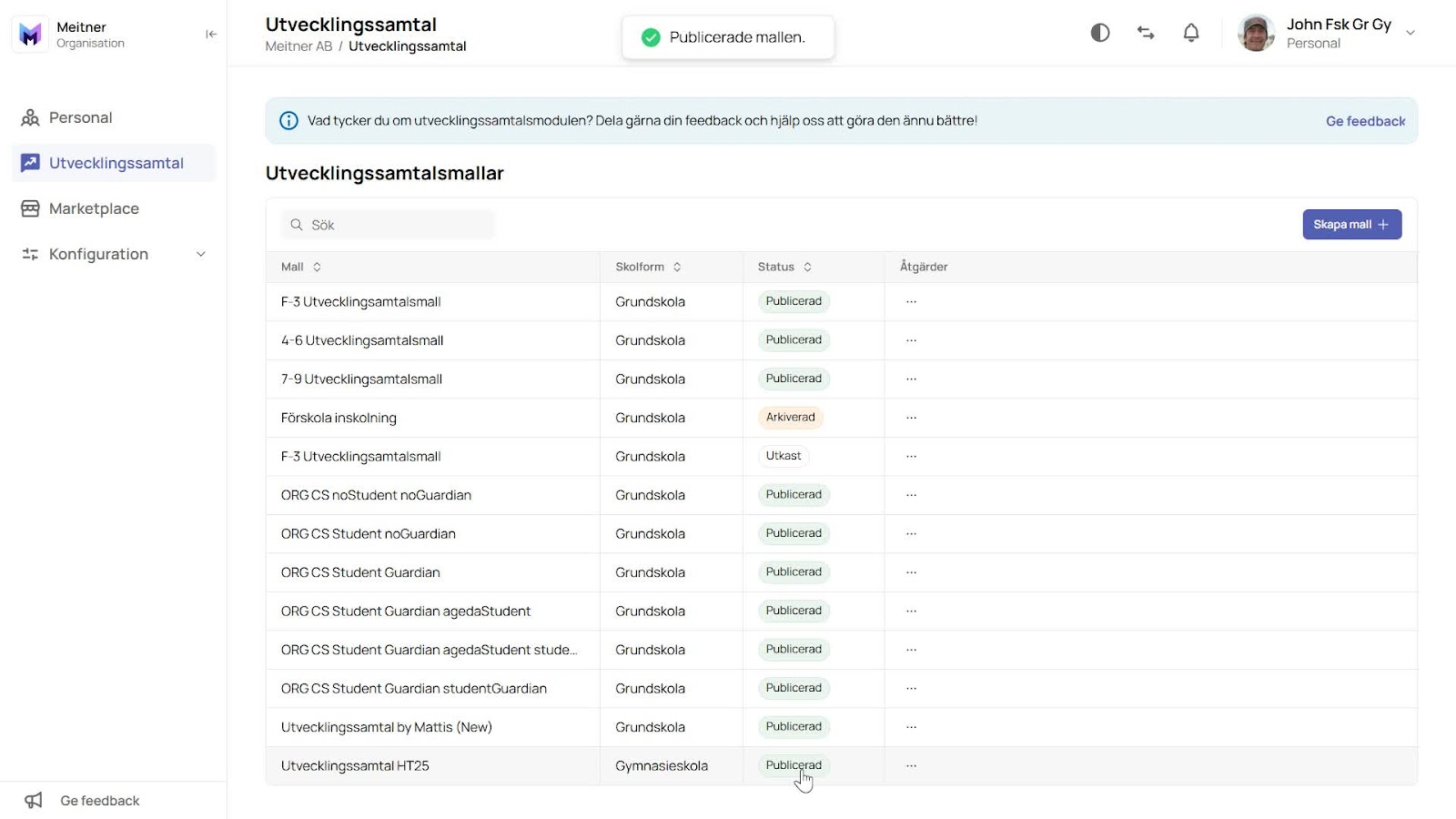Click the Skapa mall button
This screenshot has width=1456, height=819.
click(x=1351, y=225)
